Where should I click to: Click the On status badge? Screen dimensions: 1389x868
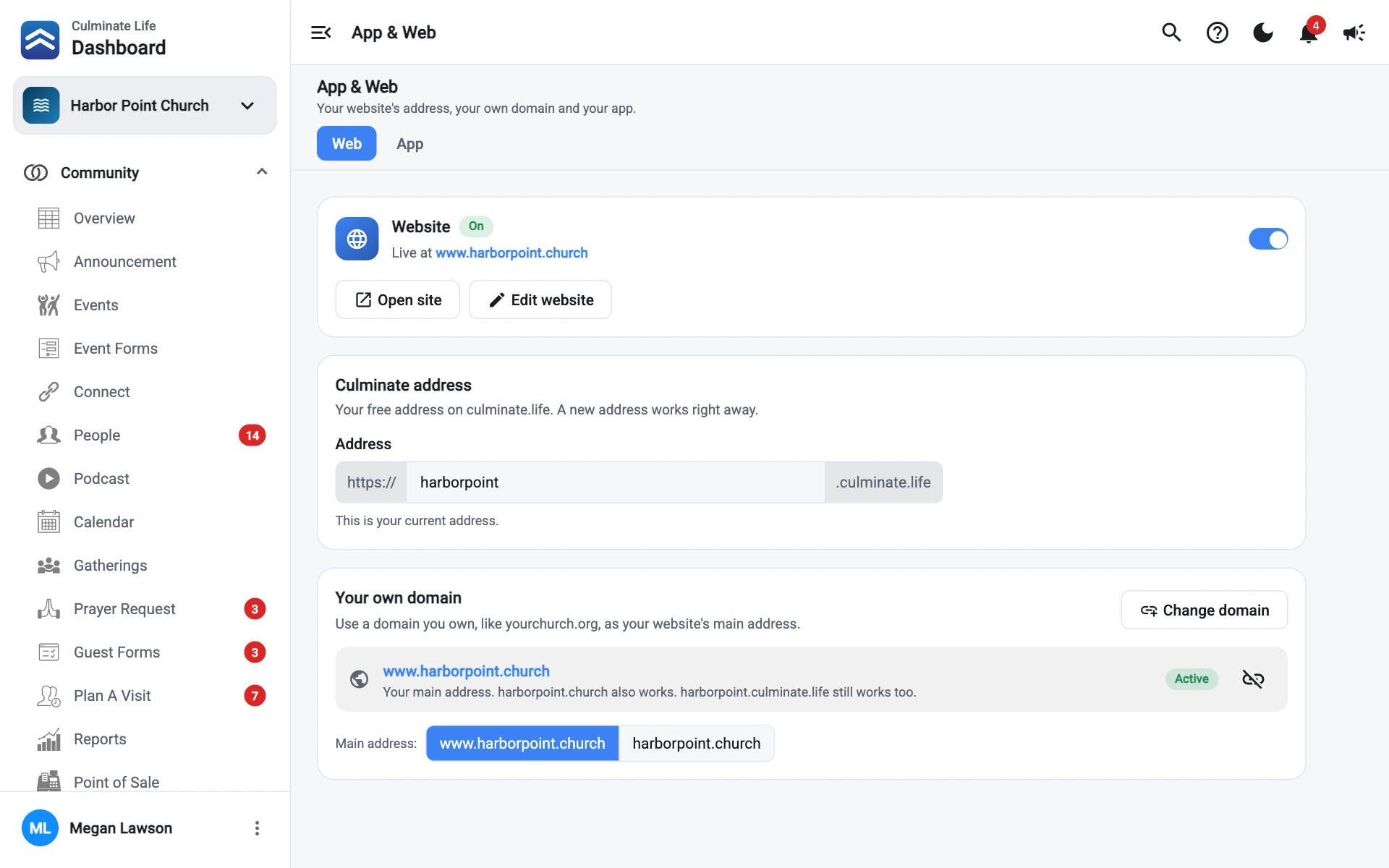pyautogui.click(x=476, y=226)
